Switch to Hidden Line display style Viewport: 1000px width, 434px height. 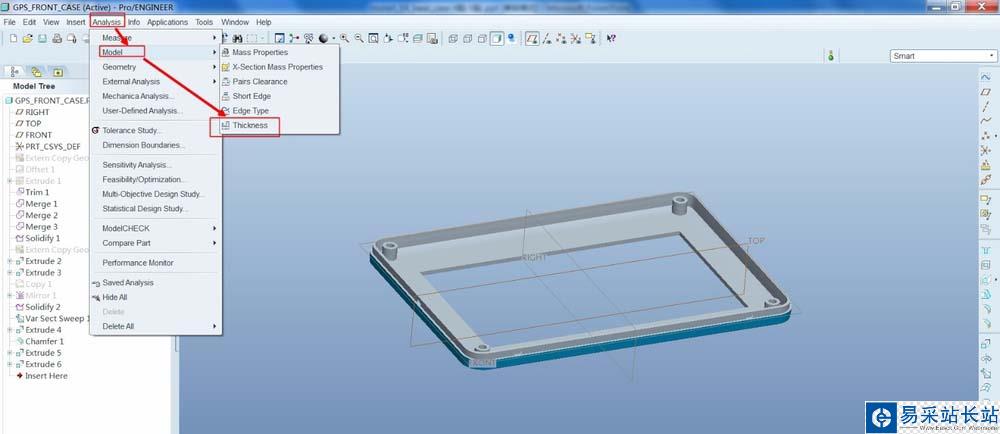(x=467, y=38)
